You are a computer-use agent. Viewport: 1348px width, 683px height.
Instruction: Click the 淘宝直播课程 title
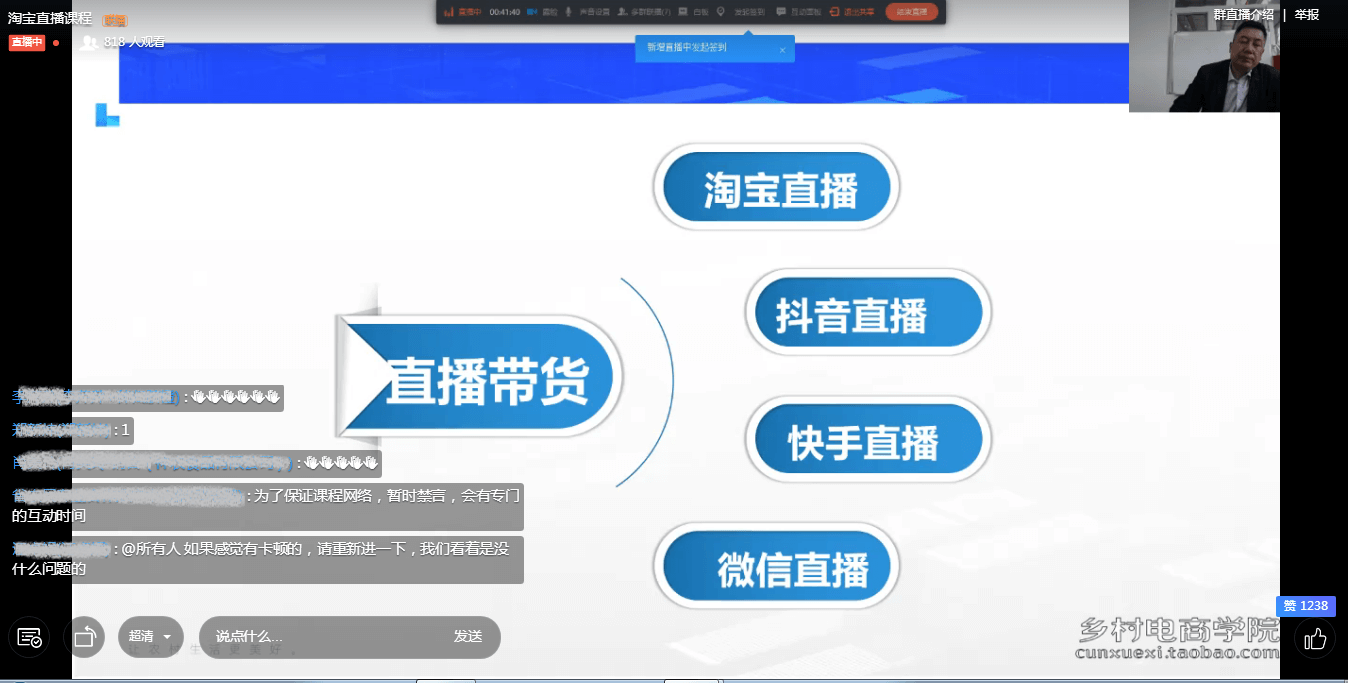click(50, 18)
